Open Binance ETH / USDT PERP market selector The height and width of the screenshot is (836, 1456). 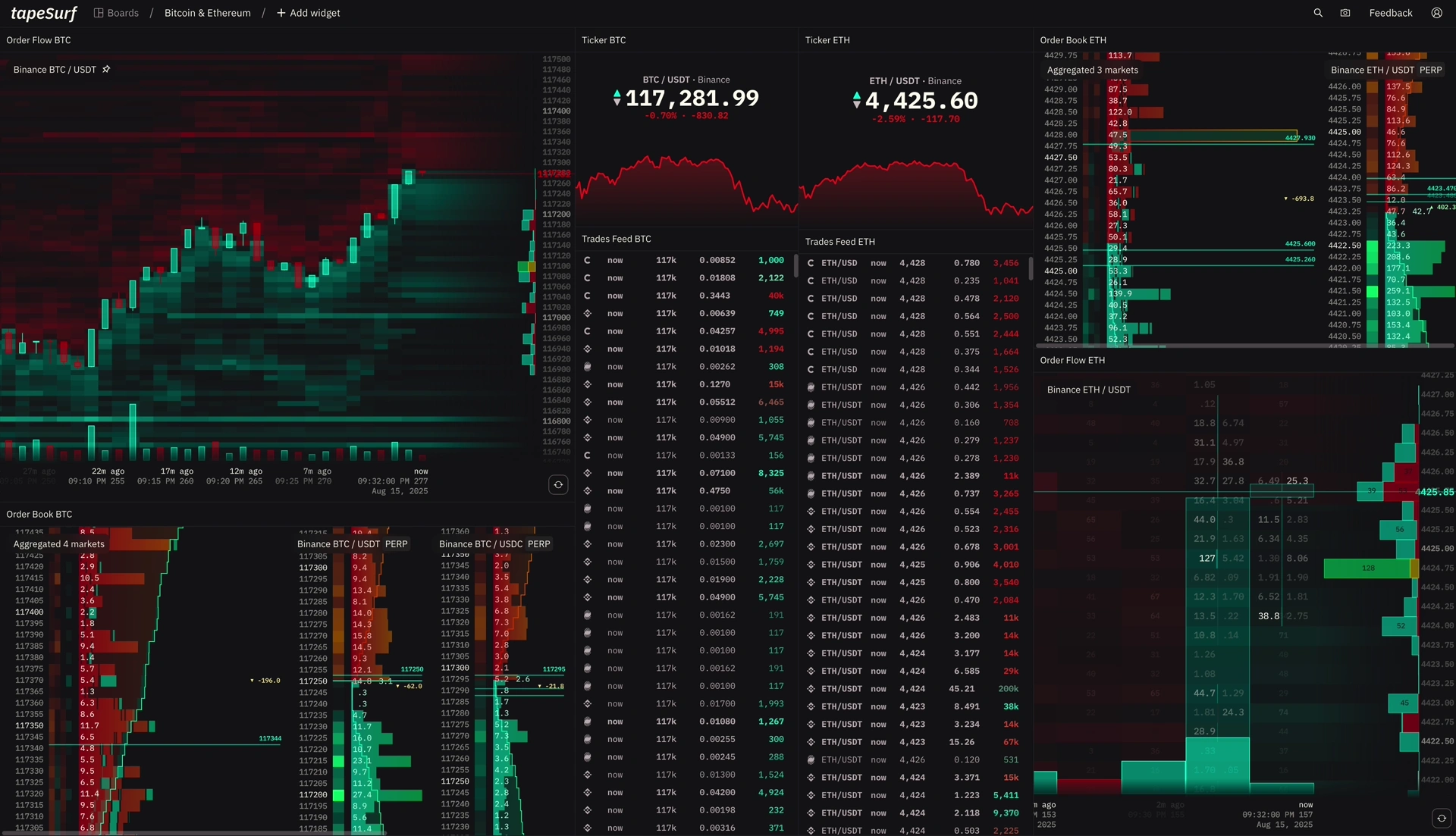pyautogui.click(x=1385, y=70)
